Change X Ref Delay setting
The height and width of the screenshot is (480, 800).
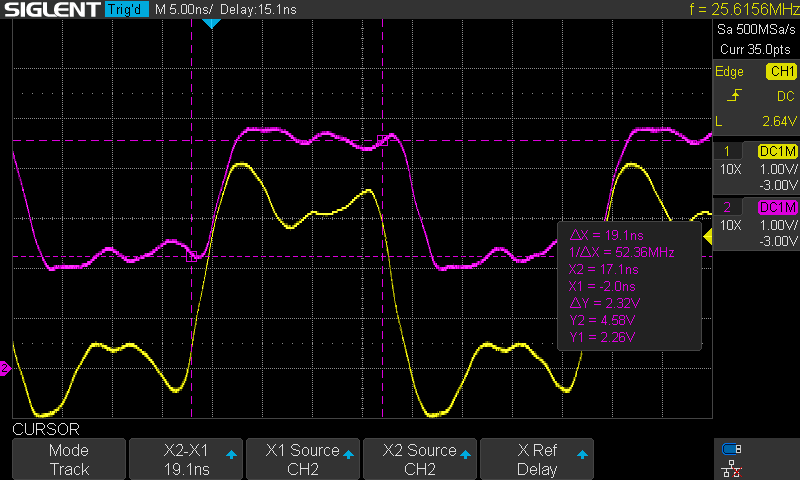coord(537,459)
